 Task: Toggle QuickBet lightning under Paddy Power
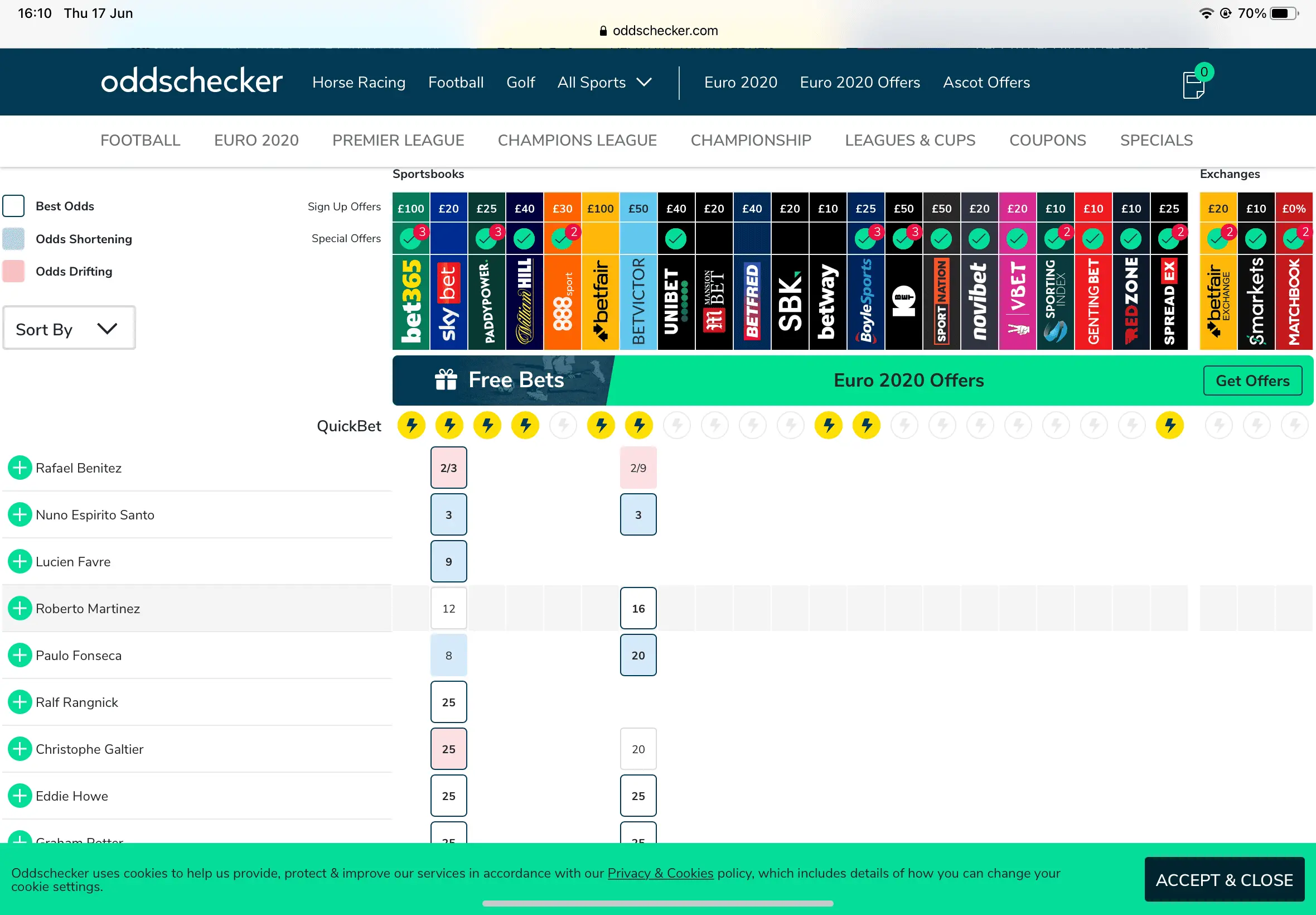point(487,425)
